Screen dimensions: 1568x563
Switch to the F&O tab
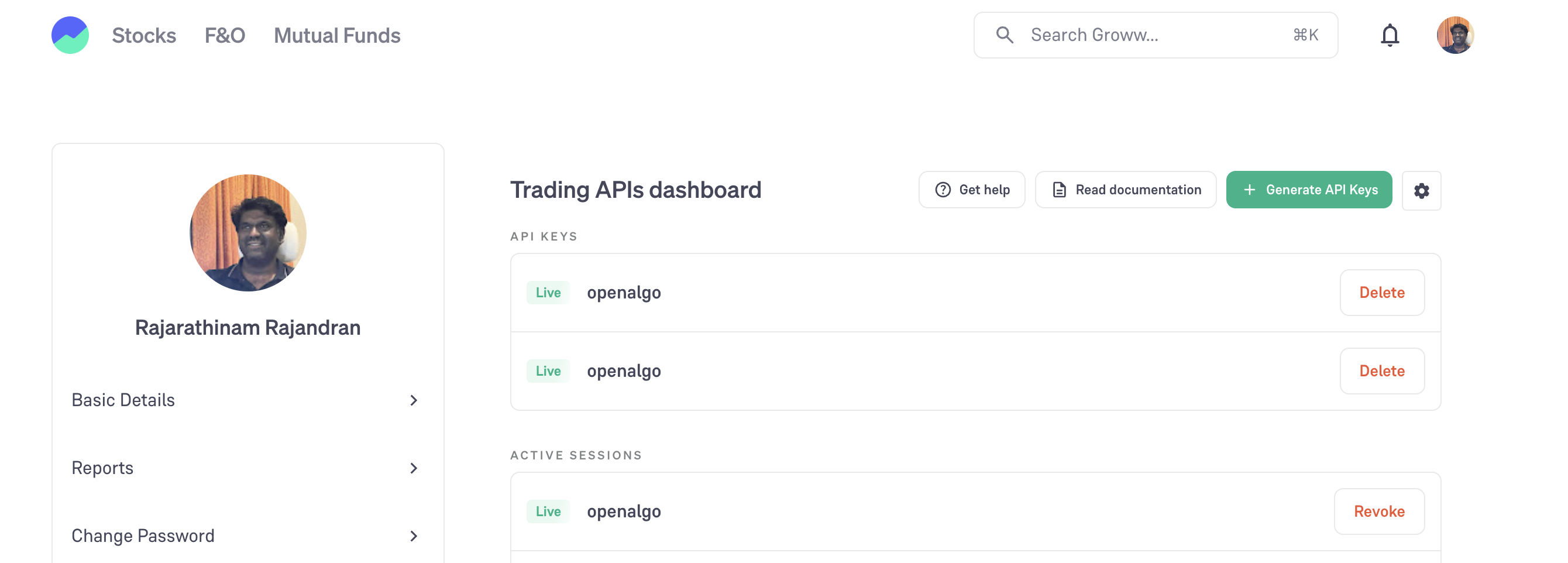pos(225,35)
